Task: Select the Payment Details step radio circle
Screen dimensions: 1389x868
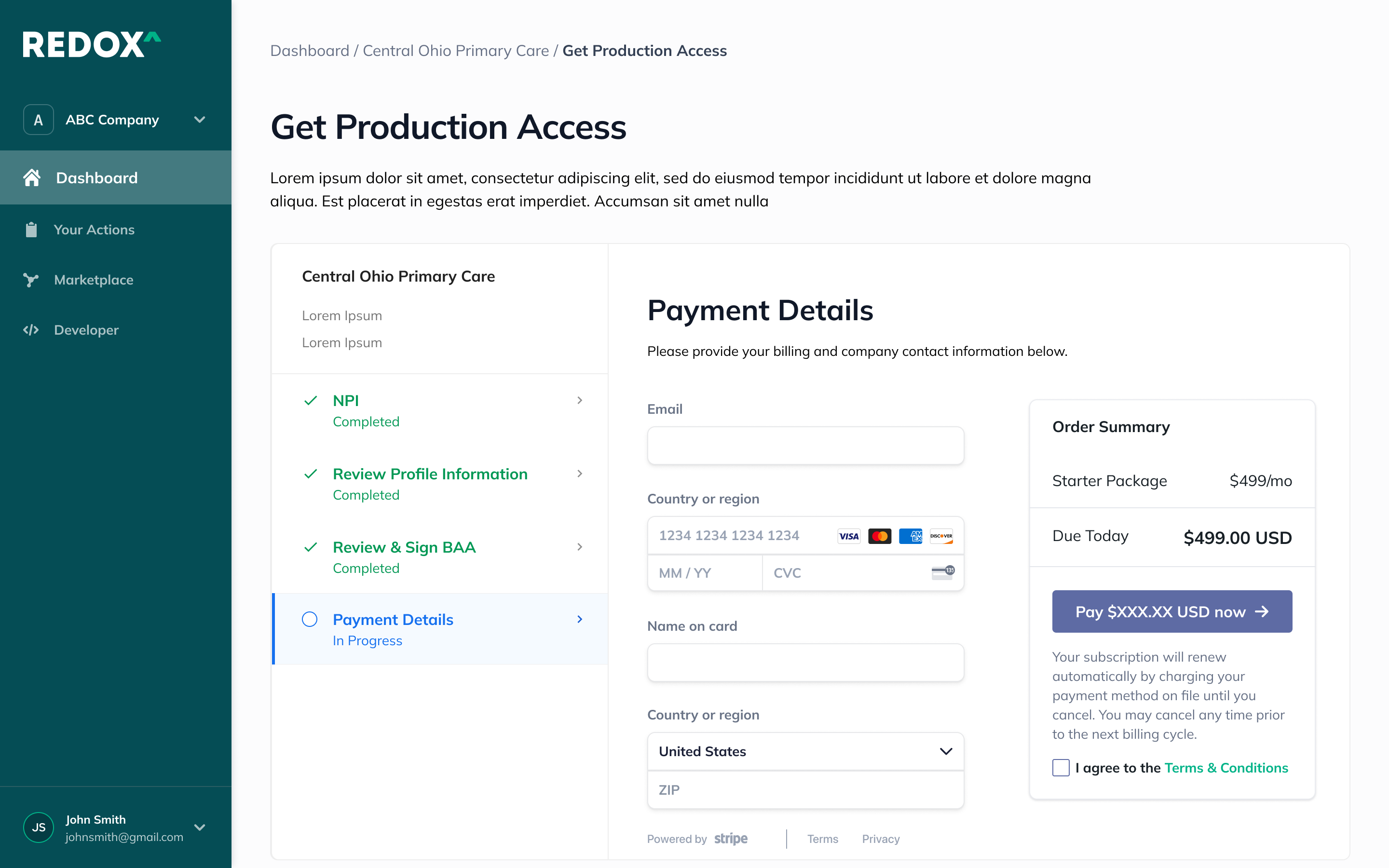Action: pos(309,619)
